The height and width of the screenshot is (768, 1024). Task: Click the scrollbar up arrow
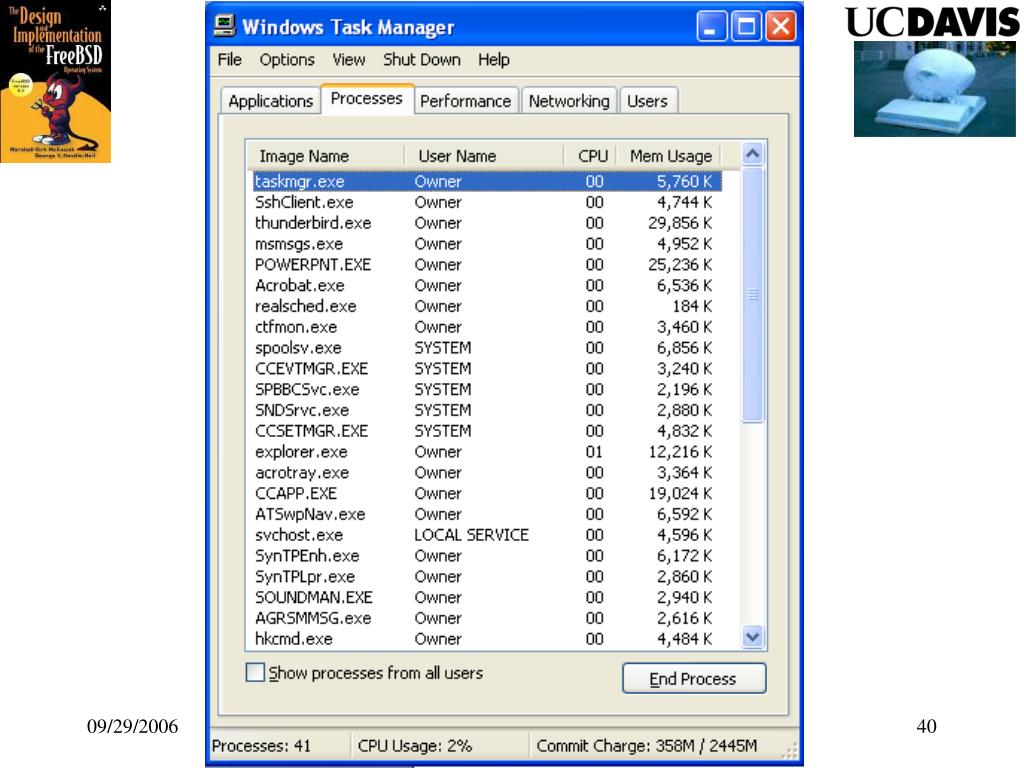pos(752,154)
